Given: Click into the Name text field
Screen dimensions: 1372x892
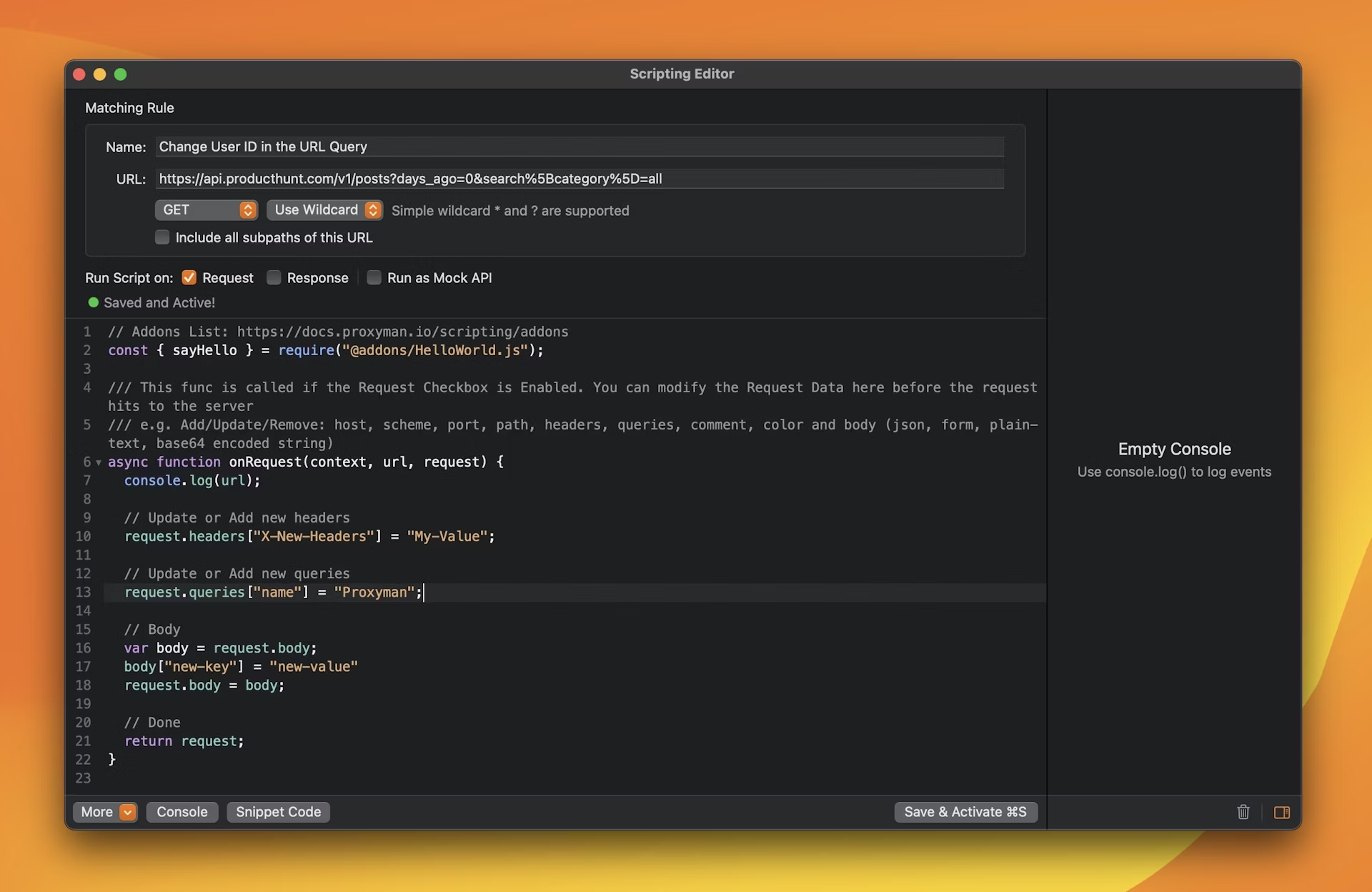Looking at the screenshot, I should 579,147.
